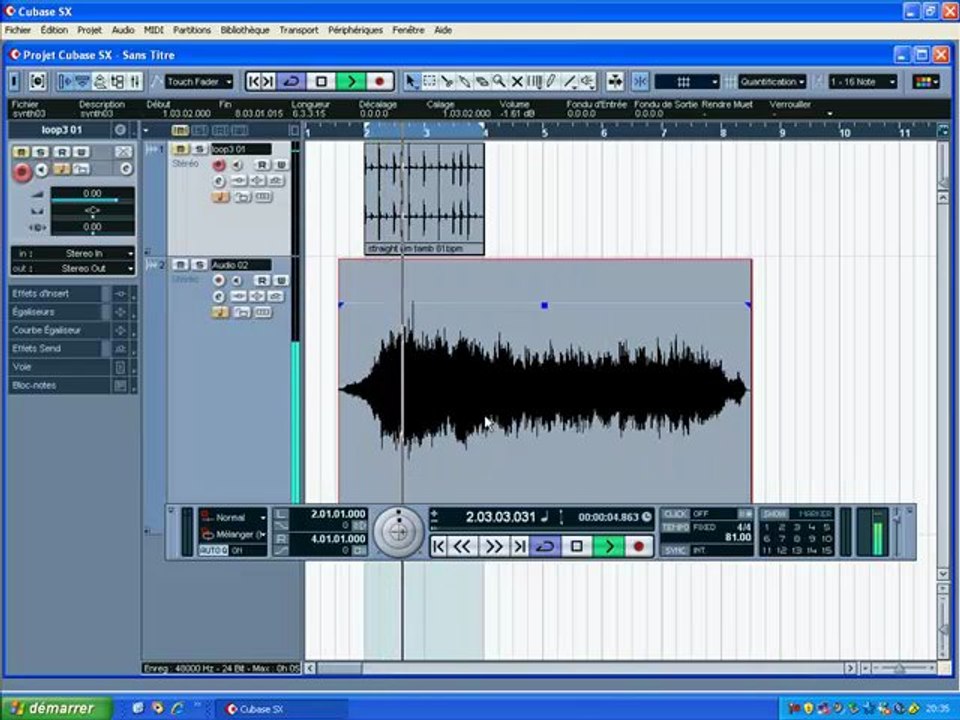The height and width of the screenshot is (720, 960).
Task: Toggle monitor on loop3 01 track
Action: pos(237,165)
